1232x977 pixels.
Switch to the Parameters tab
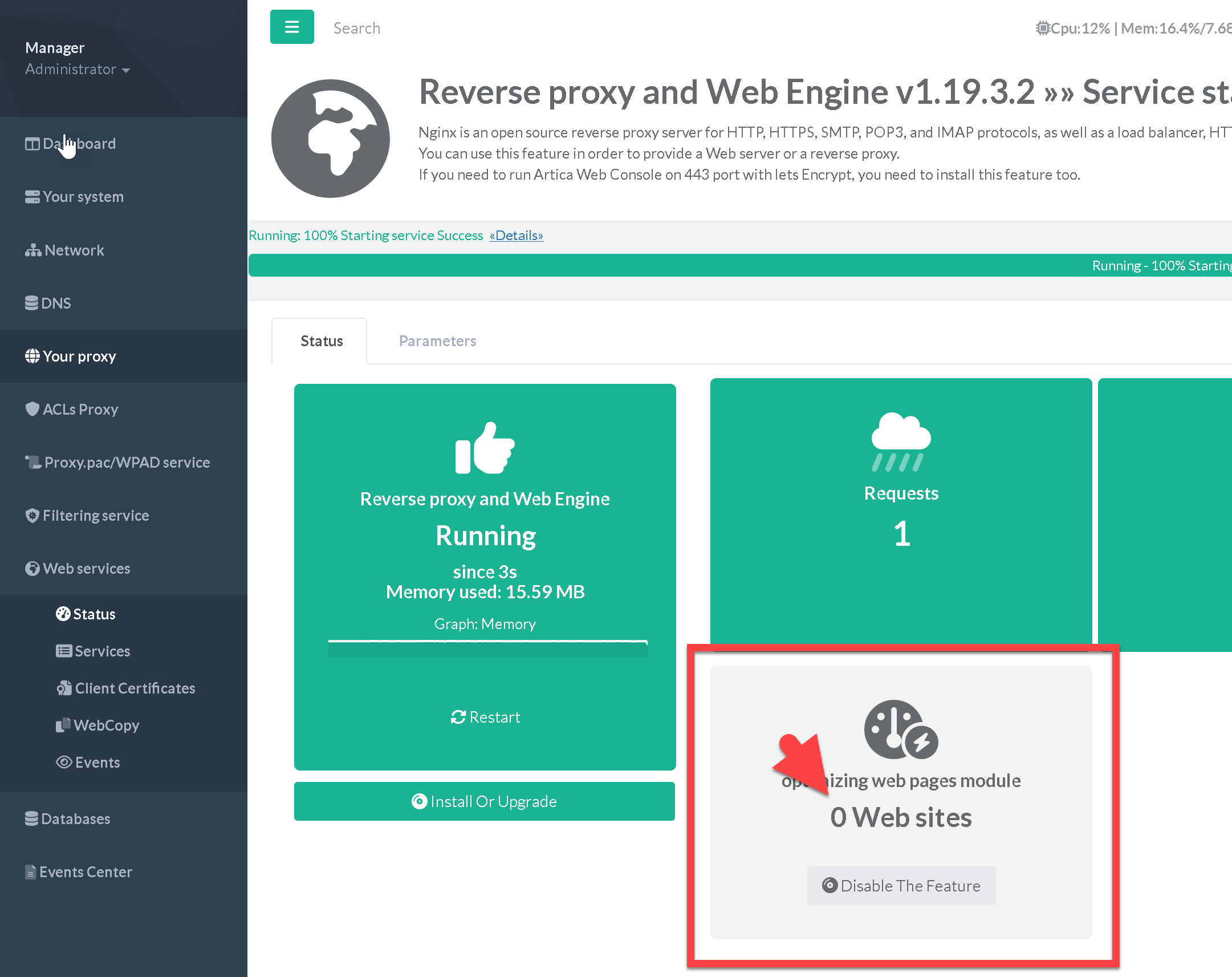tap(437, 340)
